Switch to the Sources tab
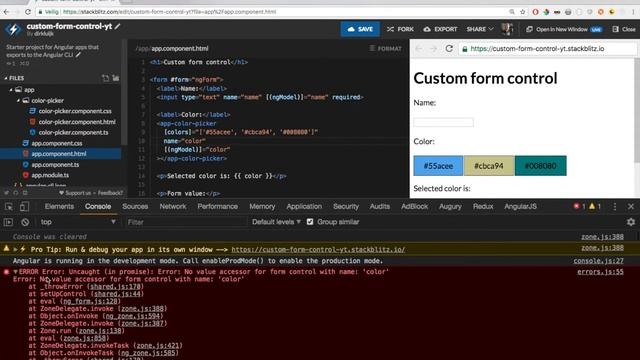Image resolution: width=640 pixels, height=360 pixels. (x=135, y=207)
